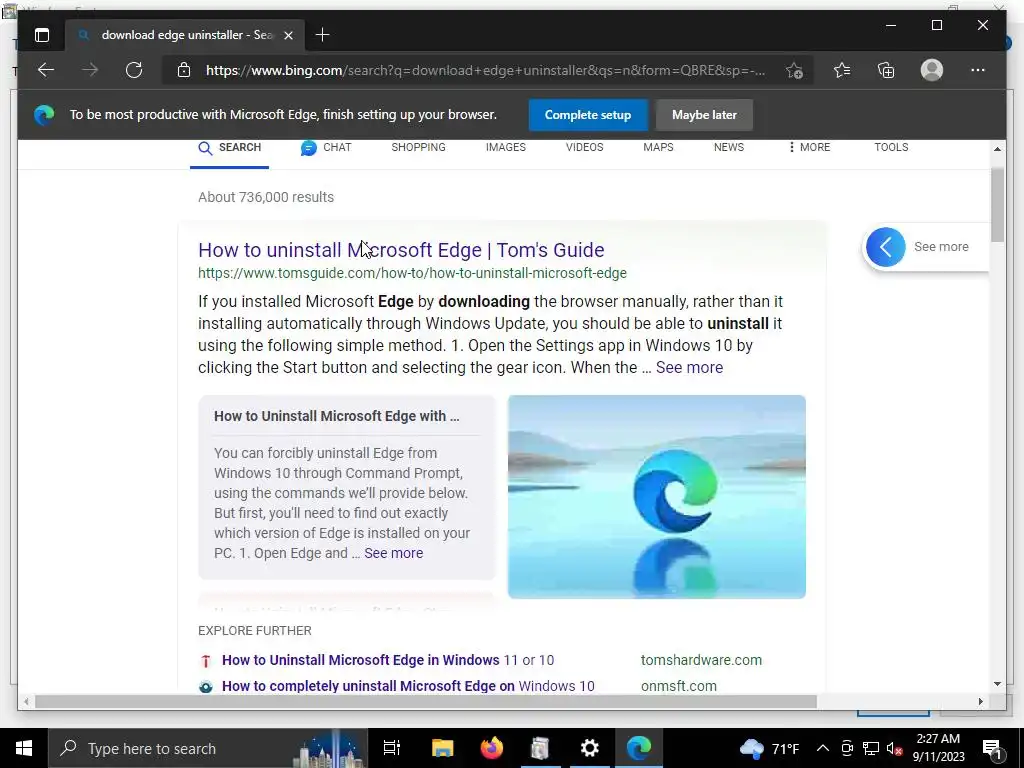Refresh the current page
The image size is (1024, 768).
[x=134, y=70]
